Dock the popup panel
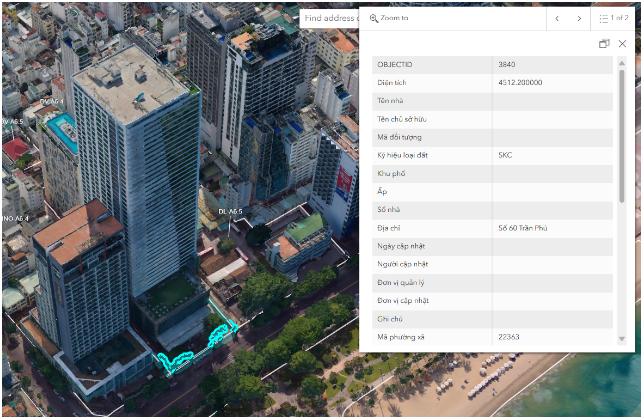Screen dimensions: 644x420 [604, 44]
